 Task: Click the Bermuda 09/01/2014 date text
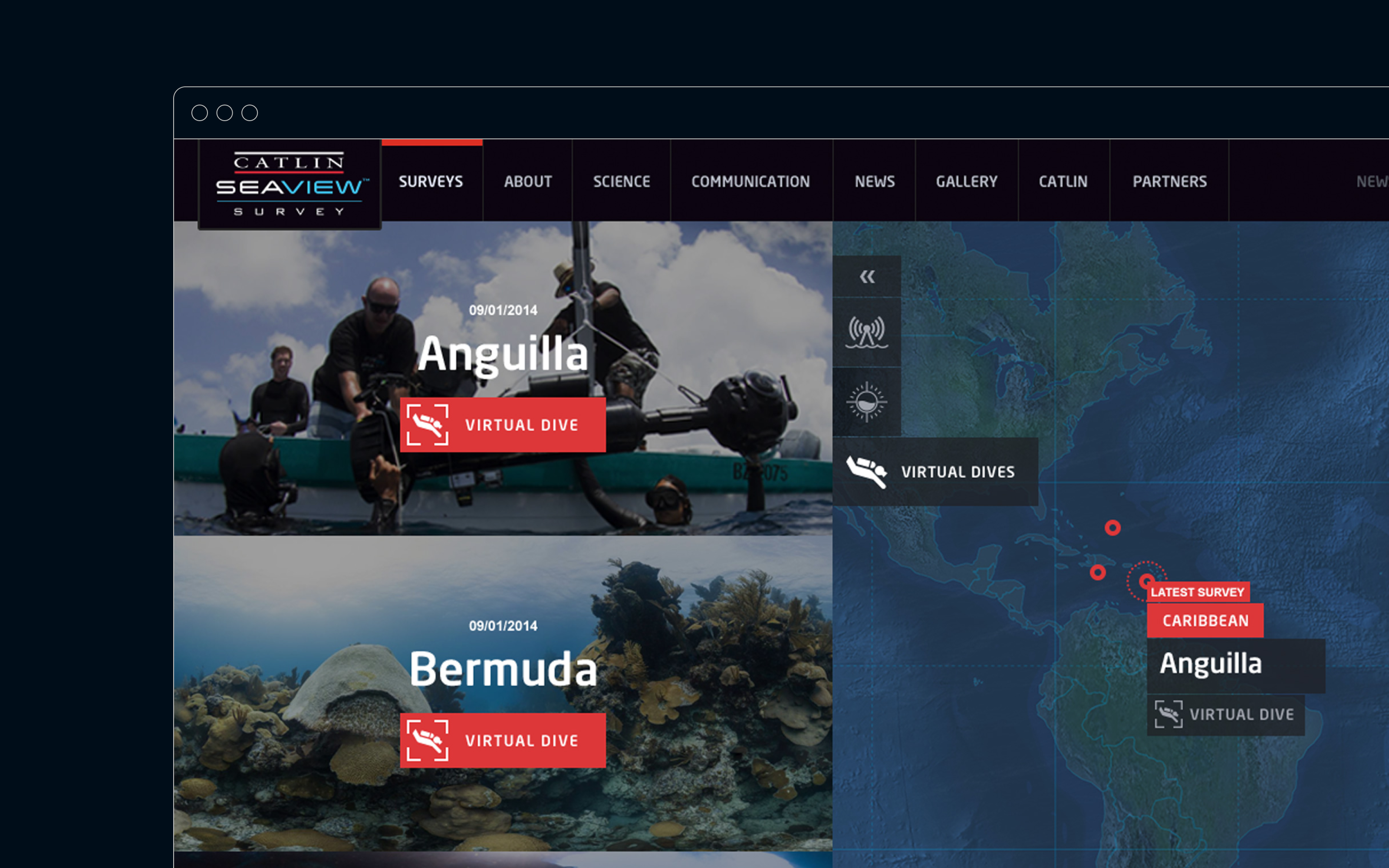(503, 626)
